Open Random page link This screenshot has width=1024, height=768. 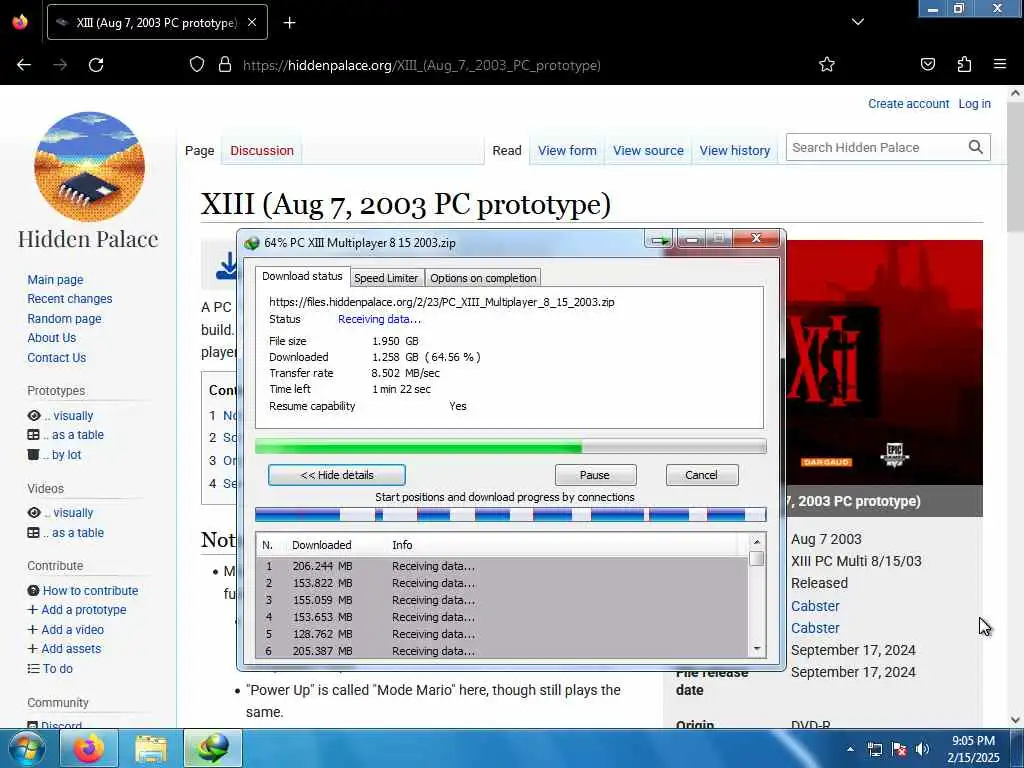(x=64, y=319)
